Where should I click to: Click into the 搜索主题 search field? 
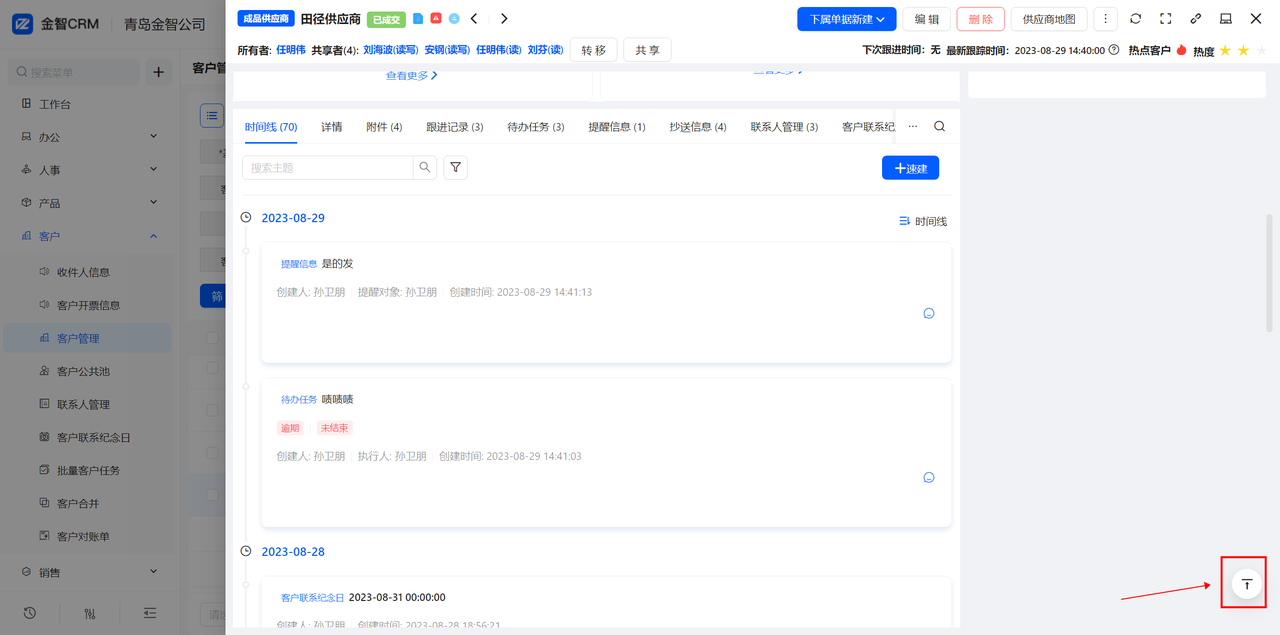pos(328,167)
